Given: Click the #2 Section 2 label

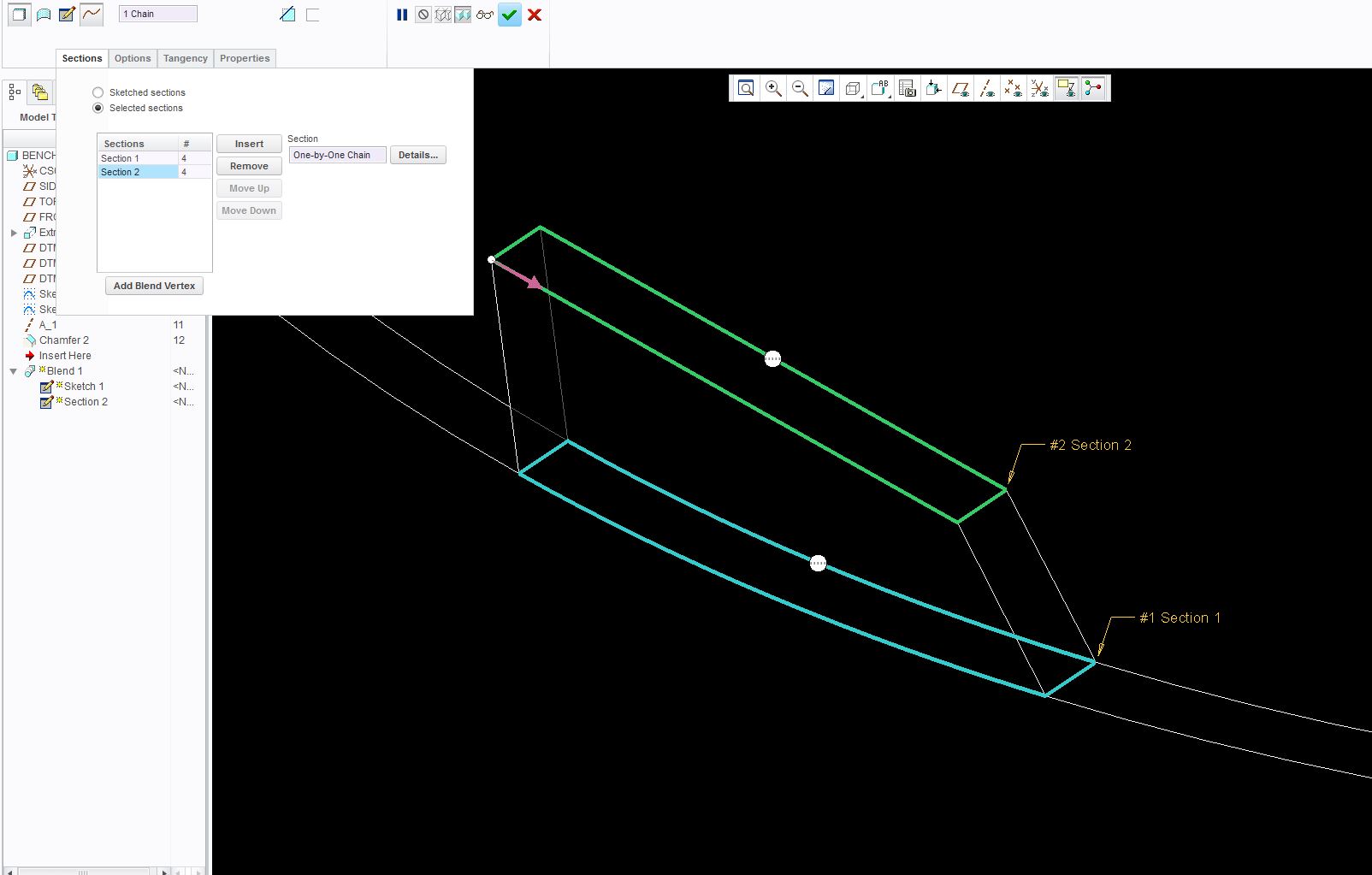Looking at the screenshot, I should coord(1090,445).
